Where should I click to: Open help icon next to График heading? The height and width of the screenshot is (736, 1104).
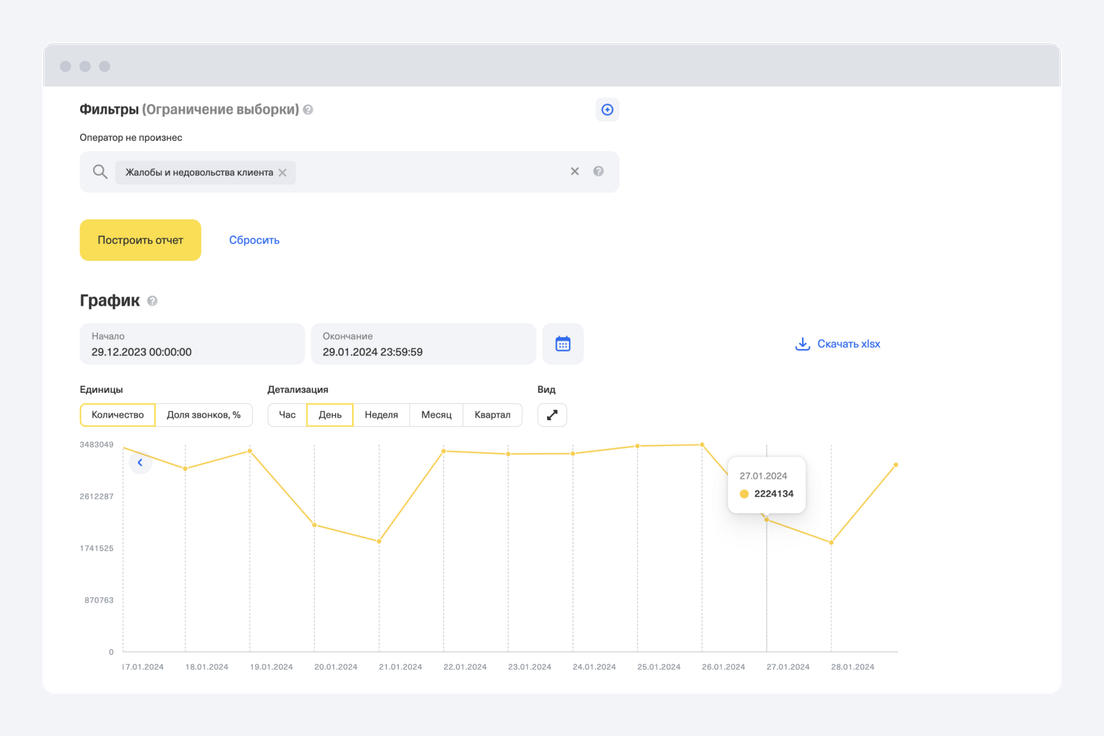[x=152, y=301]
